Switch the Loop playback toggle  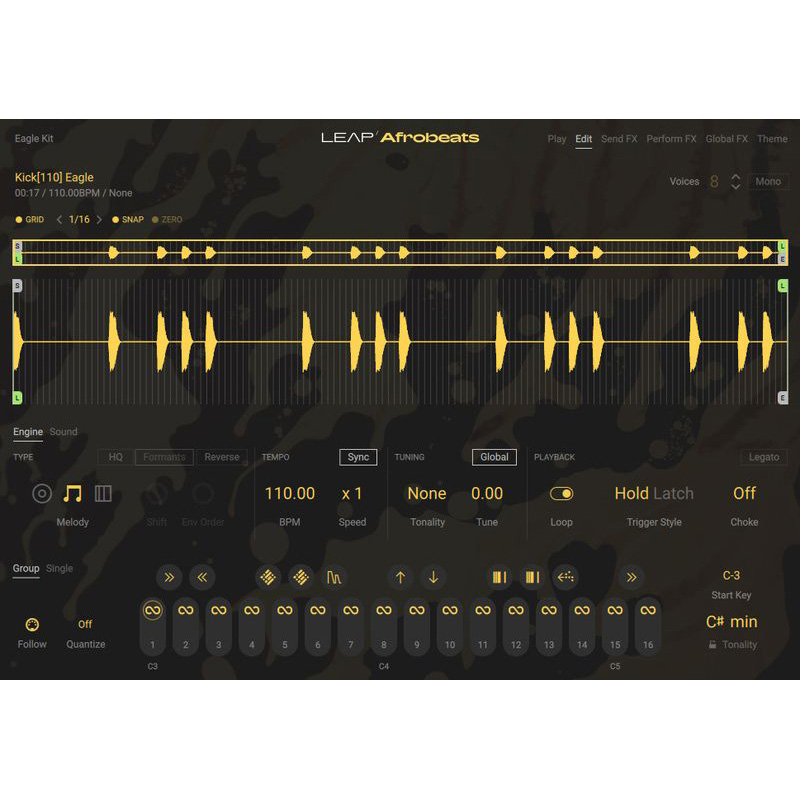tap(561, 493)
